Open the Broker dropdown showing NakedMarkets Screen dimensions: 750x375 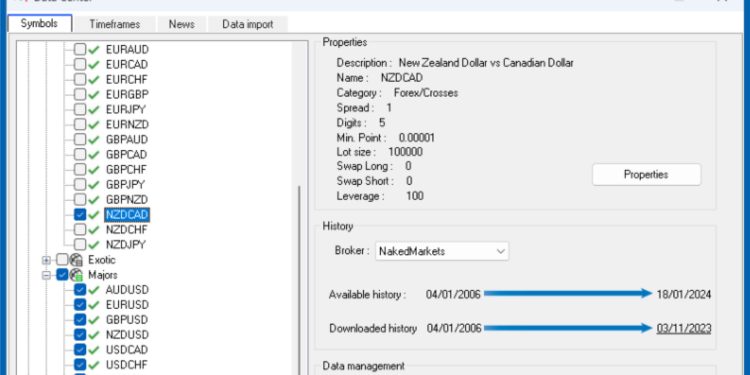coord(442,251)
